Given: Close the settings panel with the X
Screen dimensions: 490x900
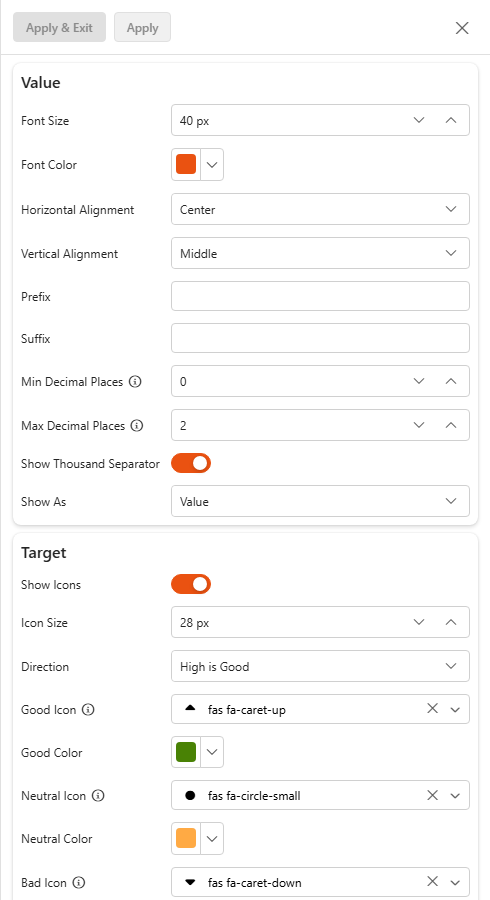Looking at the screenshot, I should 462,28.
